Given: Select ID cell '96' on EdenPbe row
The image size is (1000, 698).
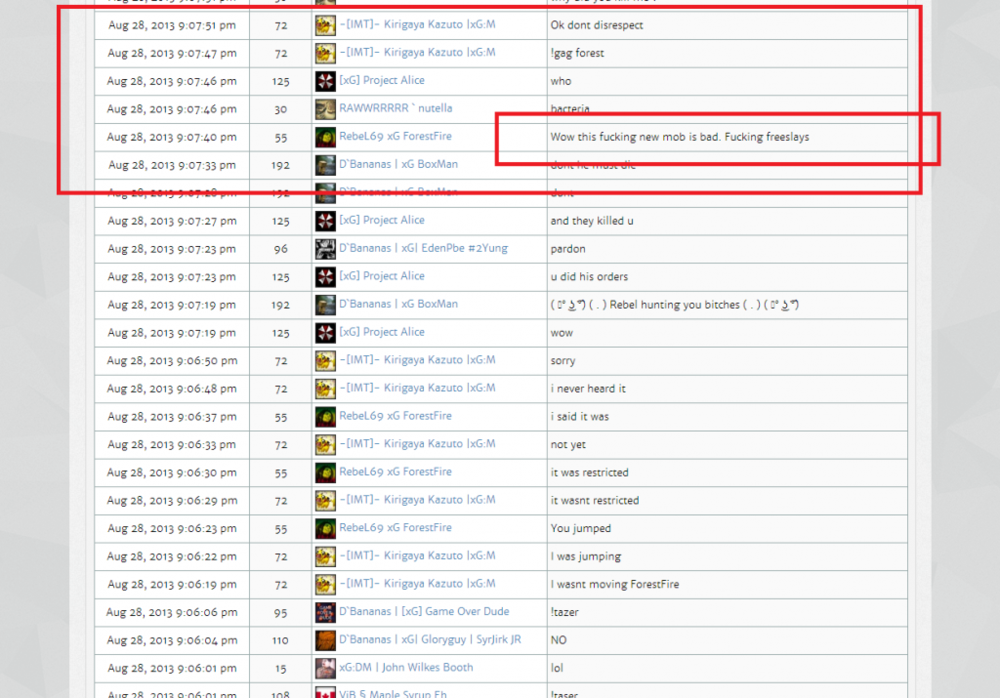Looking at the screenshot, I should (x=281, y=249).
